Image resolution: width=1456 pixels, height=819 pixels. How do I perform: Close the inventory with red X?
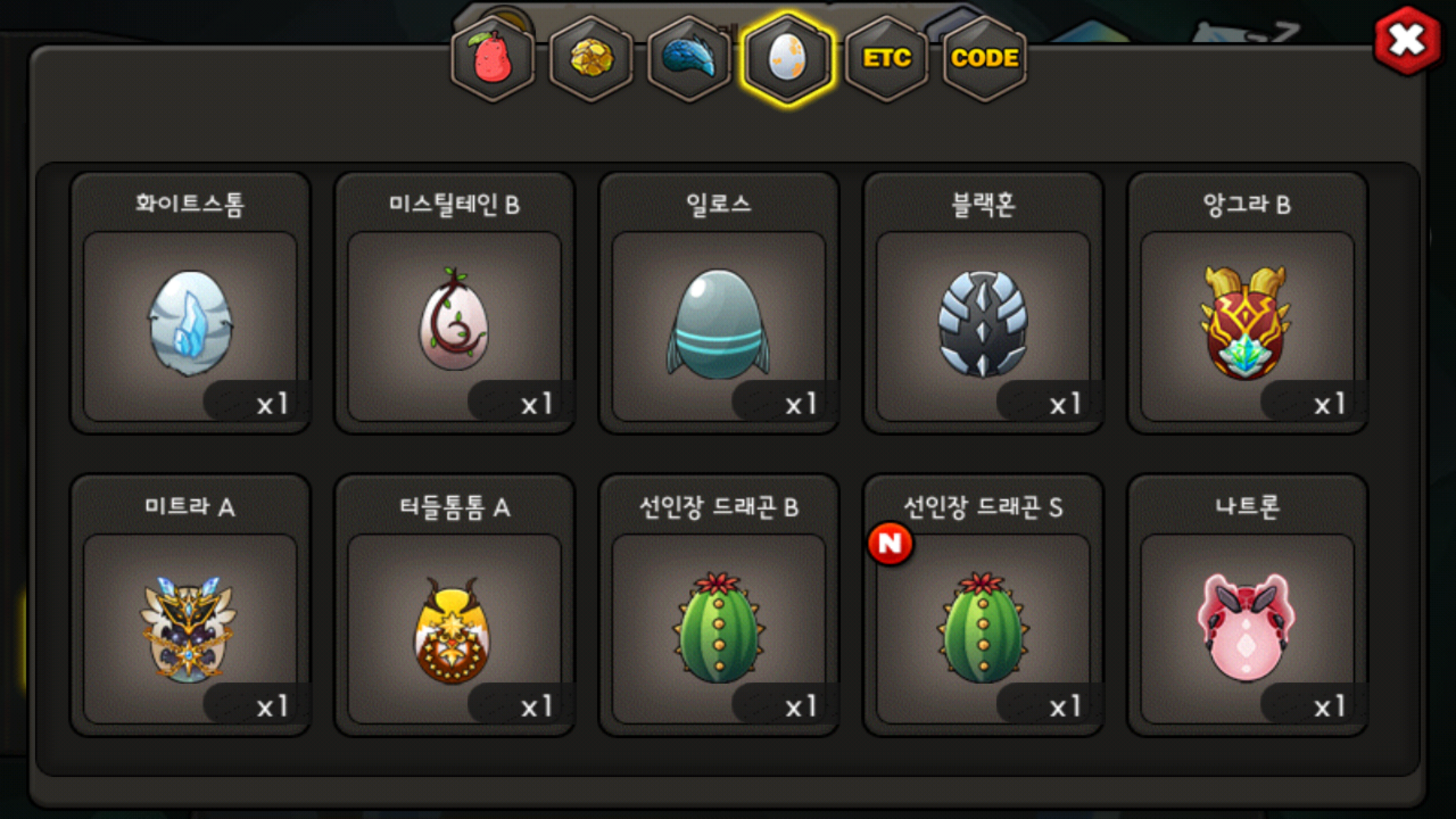click(1407, 41)
